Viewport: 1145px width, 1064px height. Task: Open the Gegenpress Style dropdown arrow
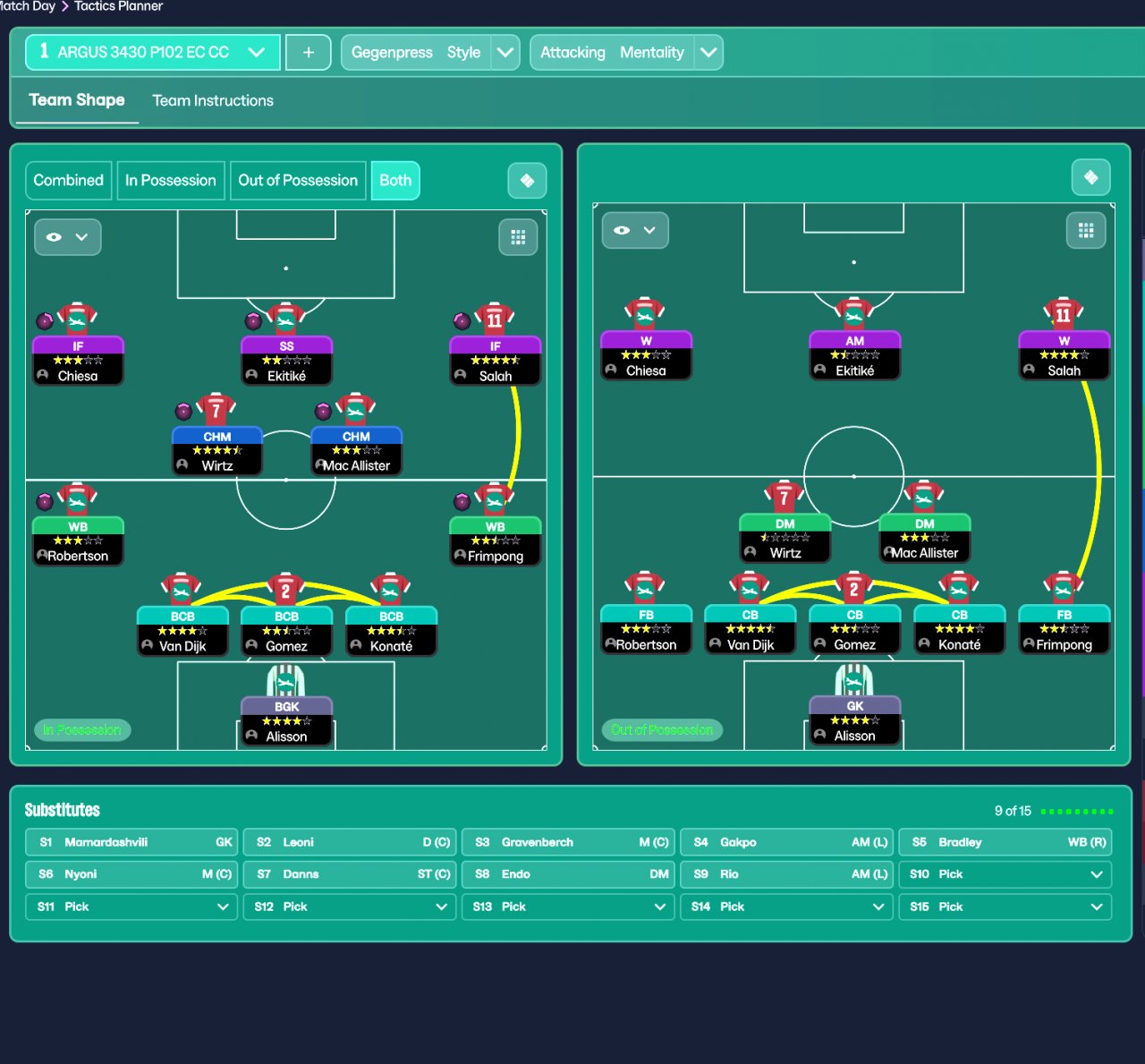pos(505,53)
